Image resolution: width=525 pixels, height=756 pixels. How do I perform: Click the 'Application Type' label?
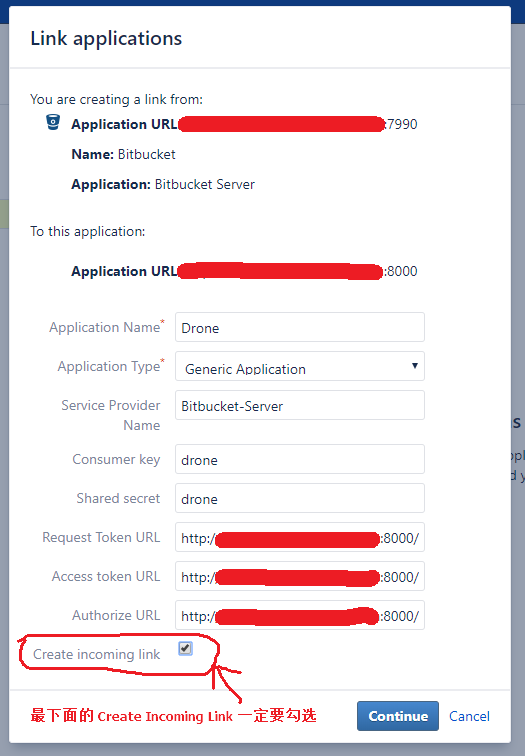[111, 366]
